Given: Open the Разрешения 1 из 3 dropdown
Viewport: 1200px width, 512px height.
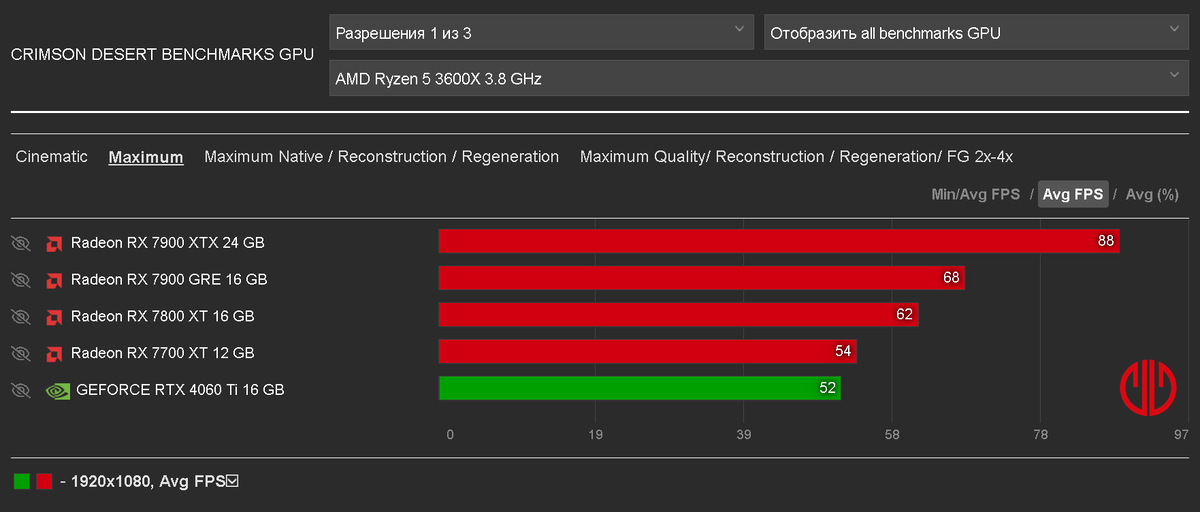Looking at the screenshot, I should (x=541, y=32).
